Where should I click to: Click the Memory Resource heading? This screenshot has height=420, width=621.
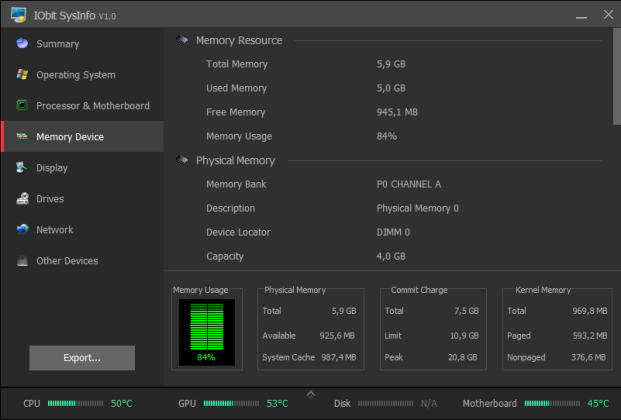(239, 40)
